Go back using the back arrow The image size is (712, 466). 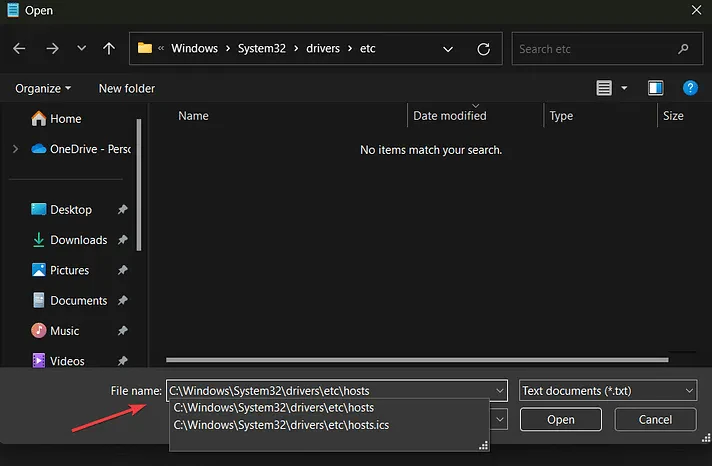point(19,48)
